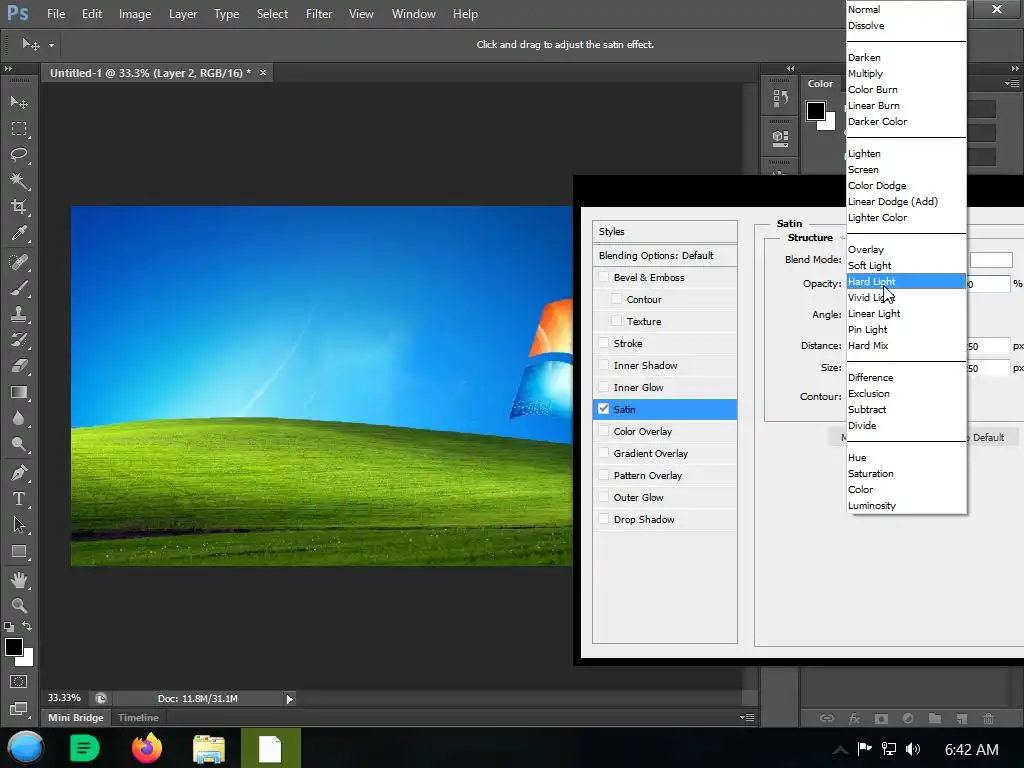Open the status bar info arrow
This screenshot has width=1024, height=768.
(x=289, y=699)
